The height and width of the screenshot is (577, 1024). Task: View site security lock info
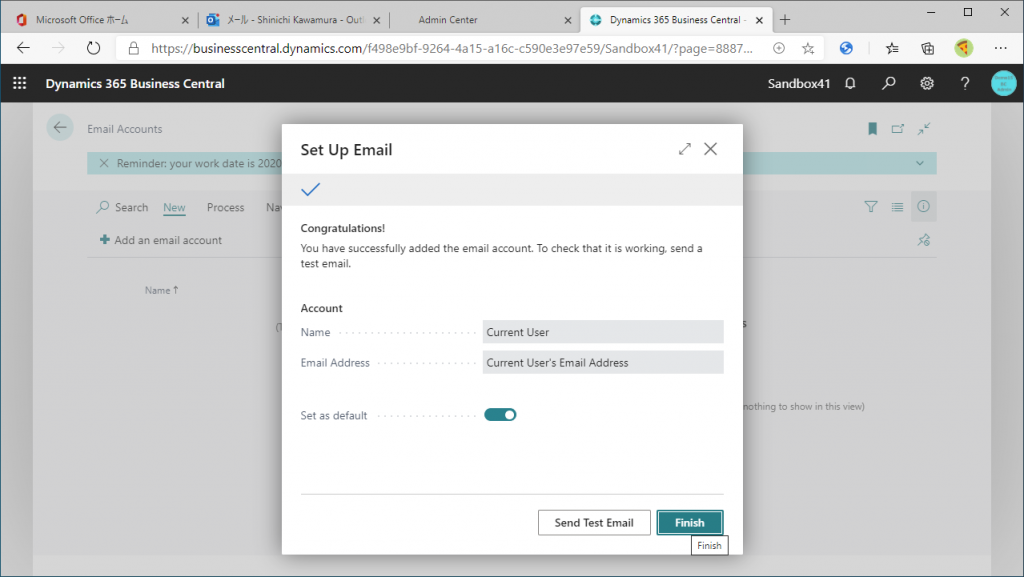[133, 48]
